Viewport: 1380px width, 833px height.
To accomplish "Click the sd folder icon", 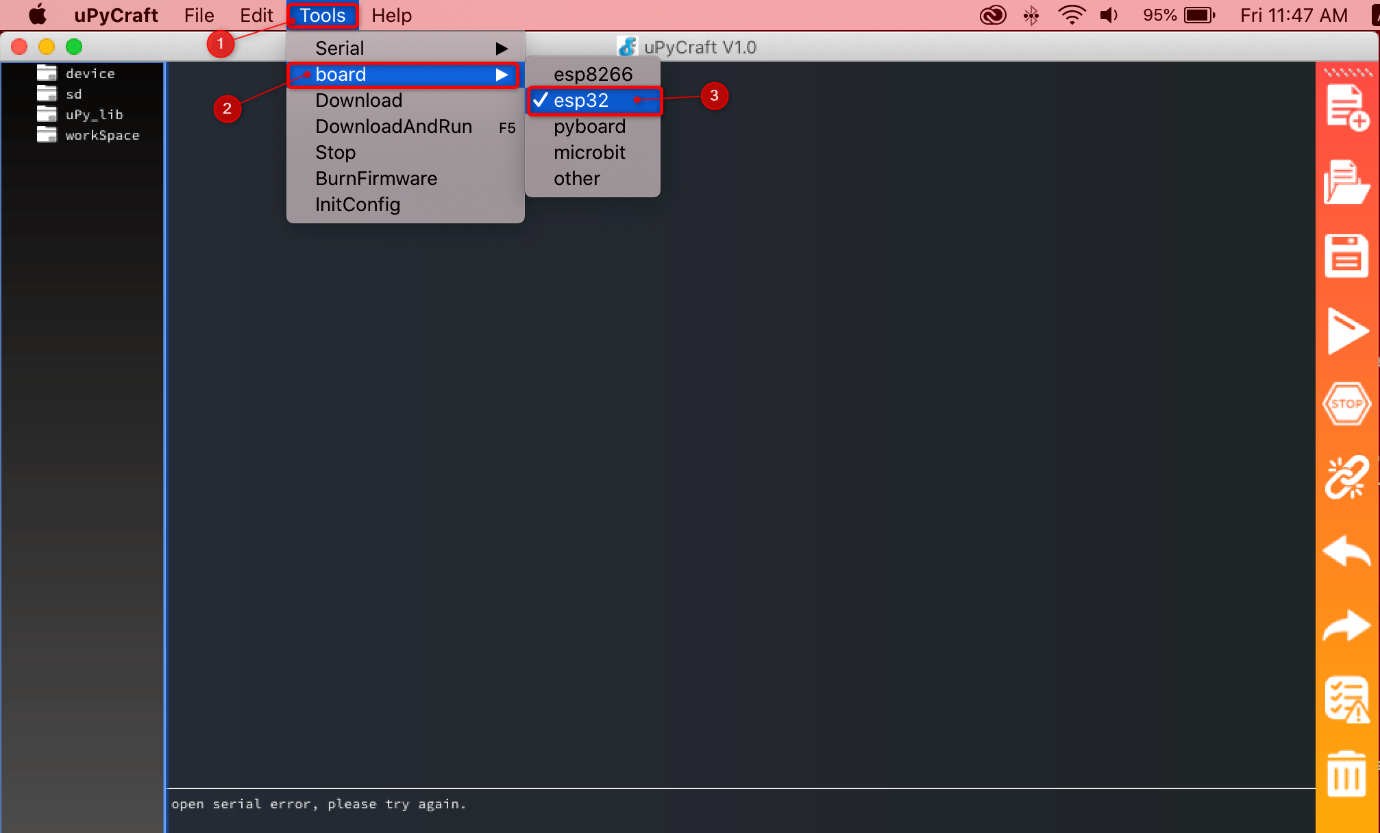I will point(47,93).
